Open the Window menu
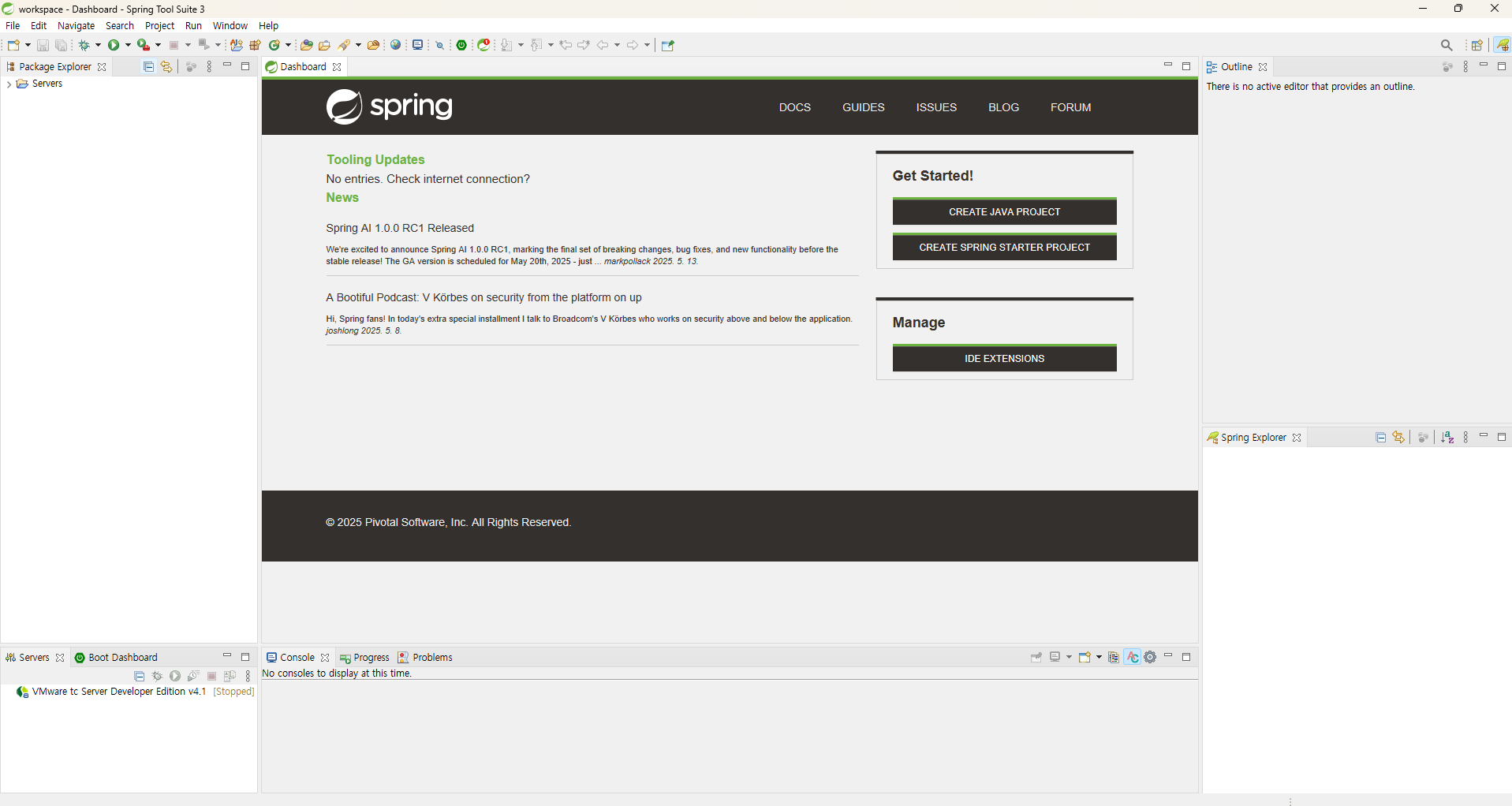The image size is (1512, 806). pyautogui.click(x=230, y=26)
